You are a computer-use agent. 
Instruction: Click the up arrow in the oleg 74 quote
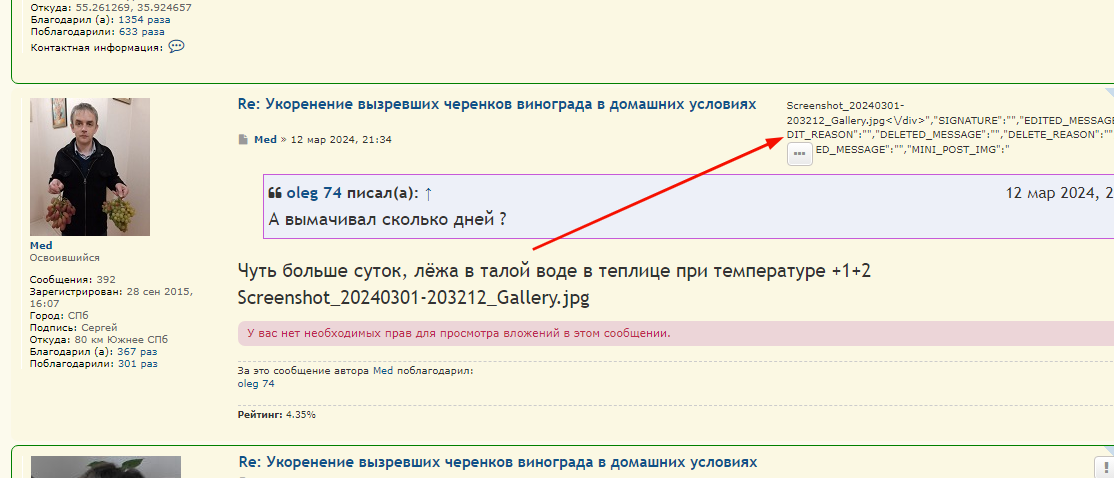point(428,193)
